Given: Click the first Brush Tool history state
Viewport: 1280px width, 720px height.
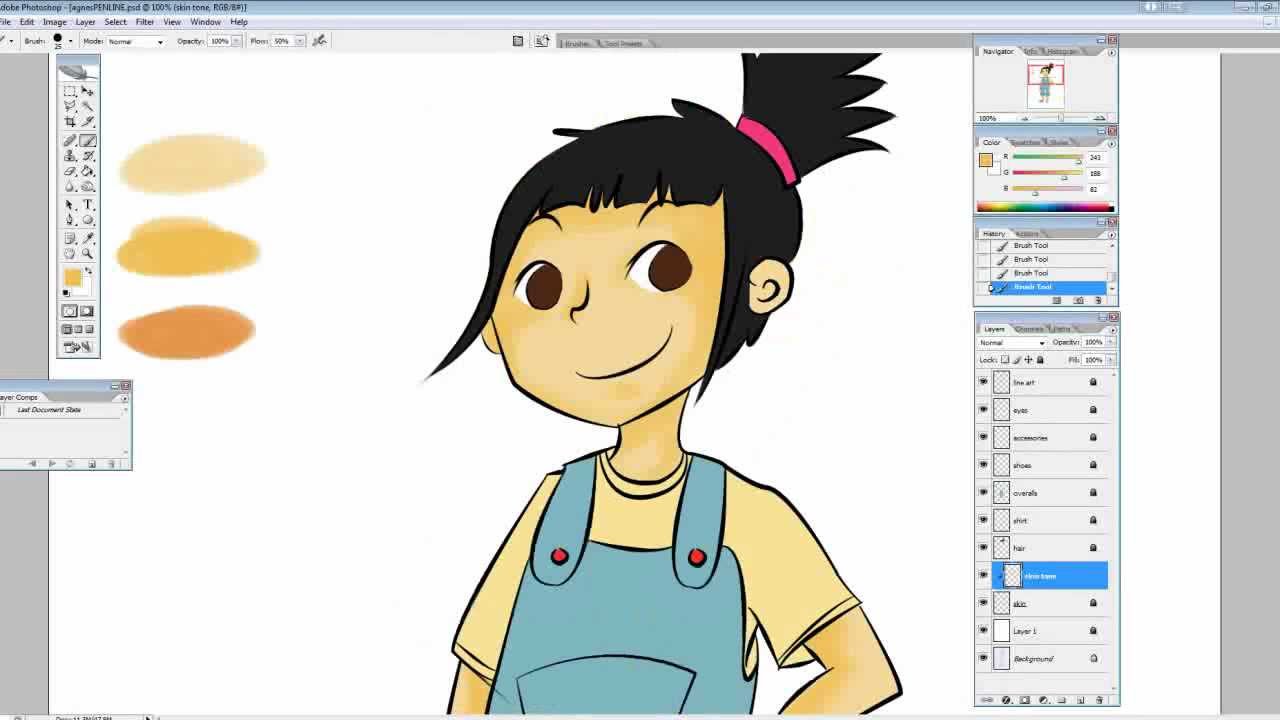Looking at the screenshot, I should (x=1030, y=246).
